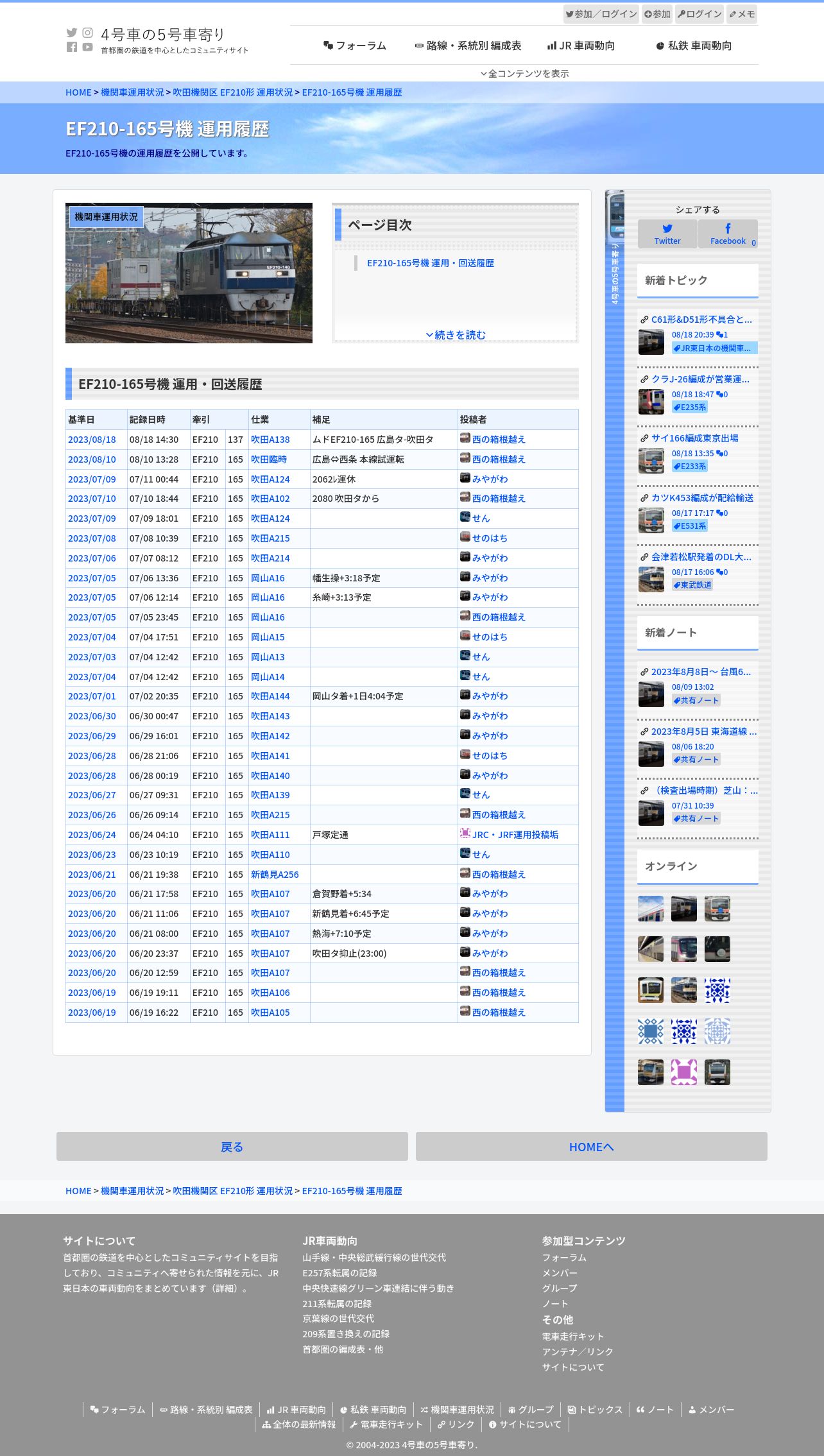Image resolution: width=824 pixels, height=1456 pixels.
Task: Open 電車走行キット in footer column
Action: click(x=573, y=1337)
